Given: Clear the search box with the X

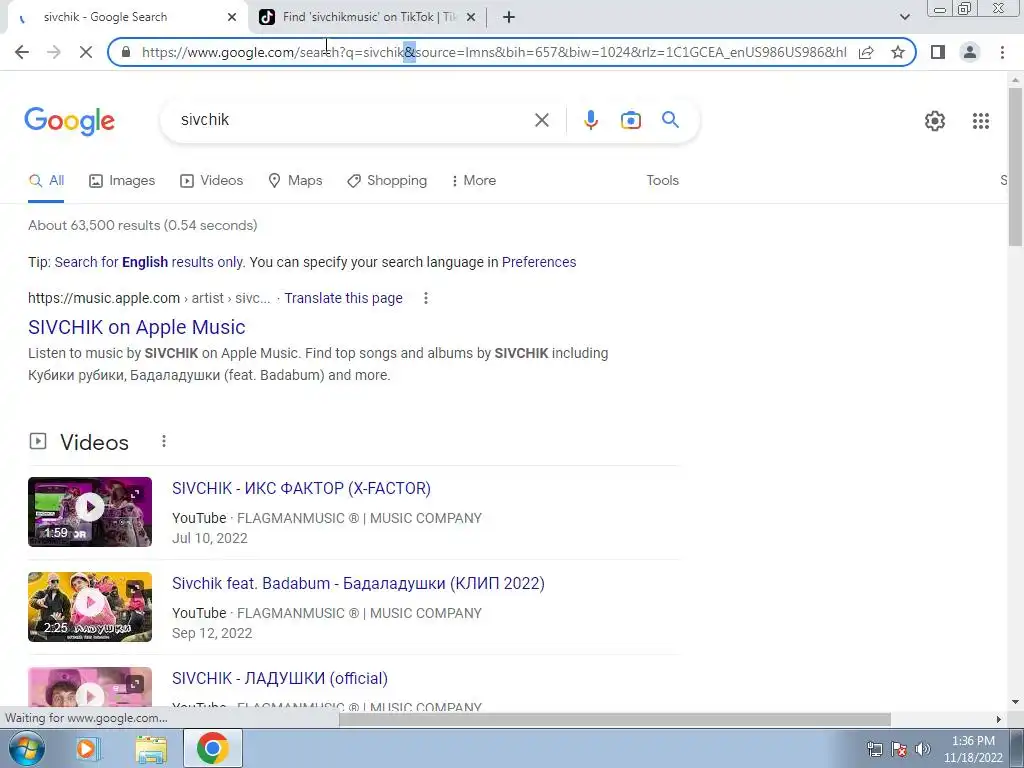Looking at the screenshot, I should tap(541, 120).
